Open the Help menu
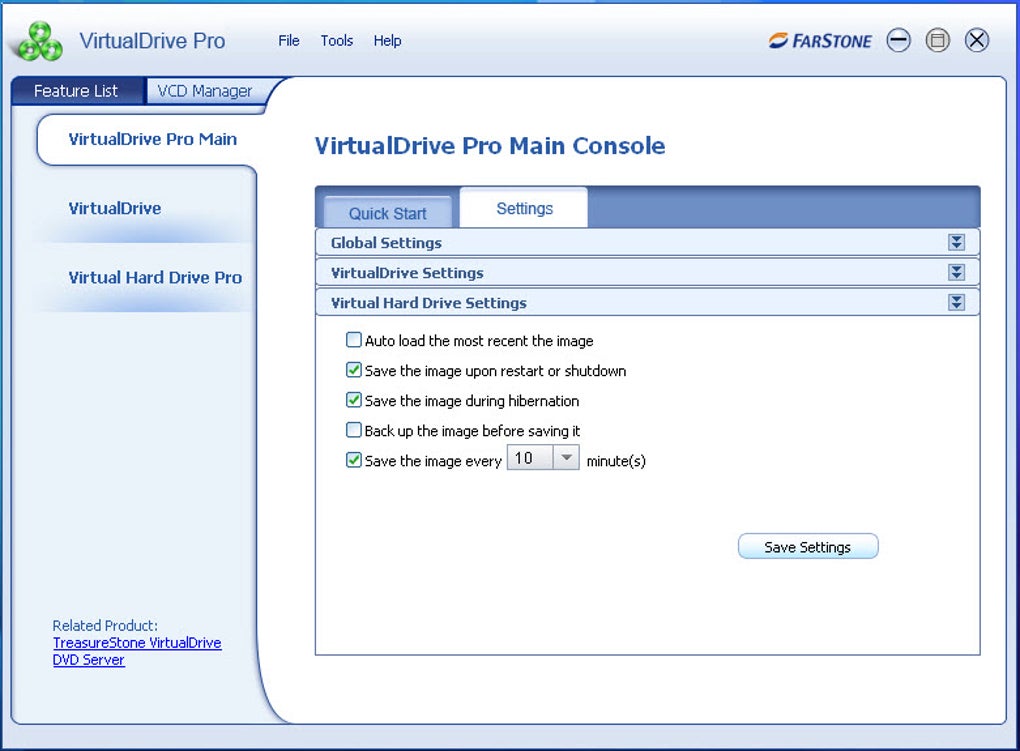The width and height of the screenshot is (1020, 751). point(387,40)
